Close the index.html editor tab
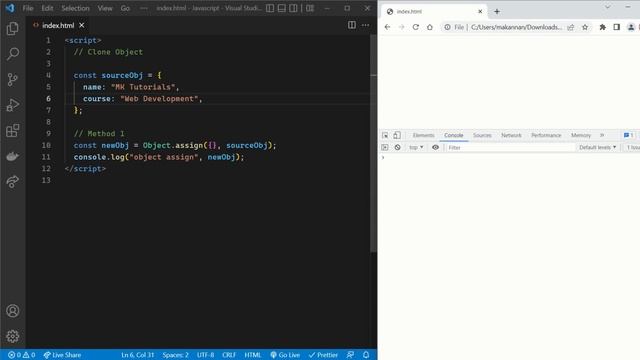The height and width of the screenshot is (360, 640). (x=82, y=25)
